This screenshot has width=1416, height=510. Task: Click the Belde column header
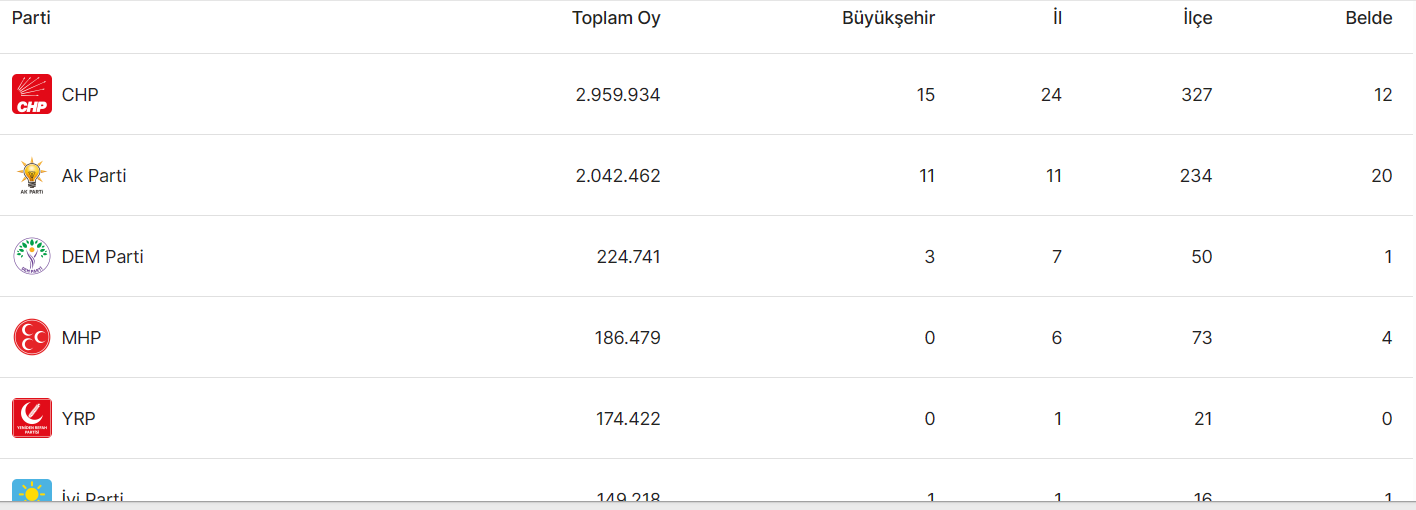[x=1369, y=18]
